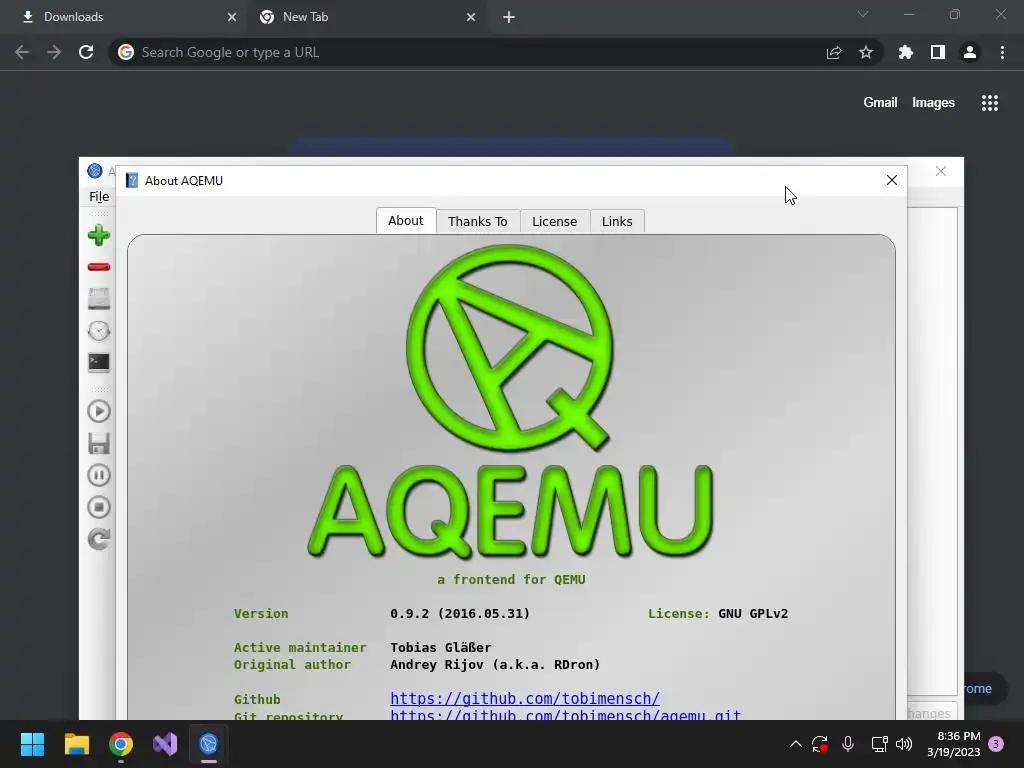
Task: Click the floppy disk save VM icon
Action: [x=99, y=443]
